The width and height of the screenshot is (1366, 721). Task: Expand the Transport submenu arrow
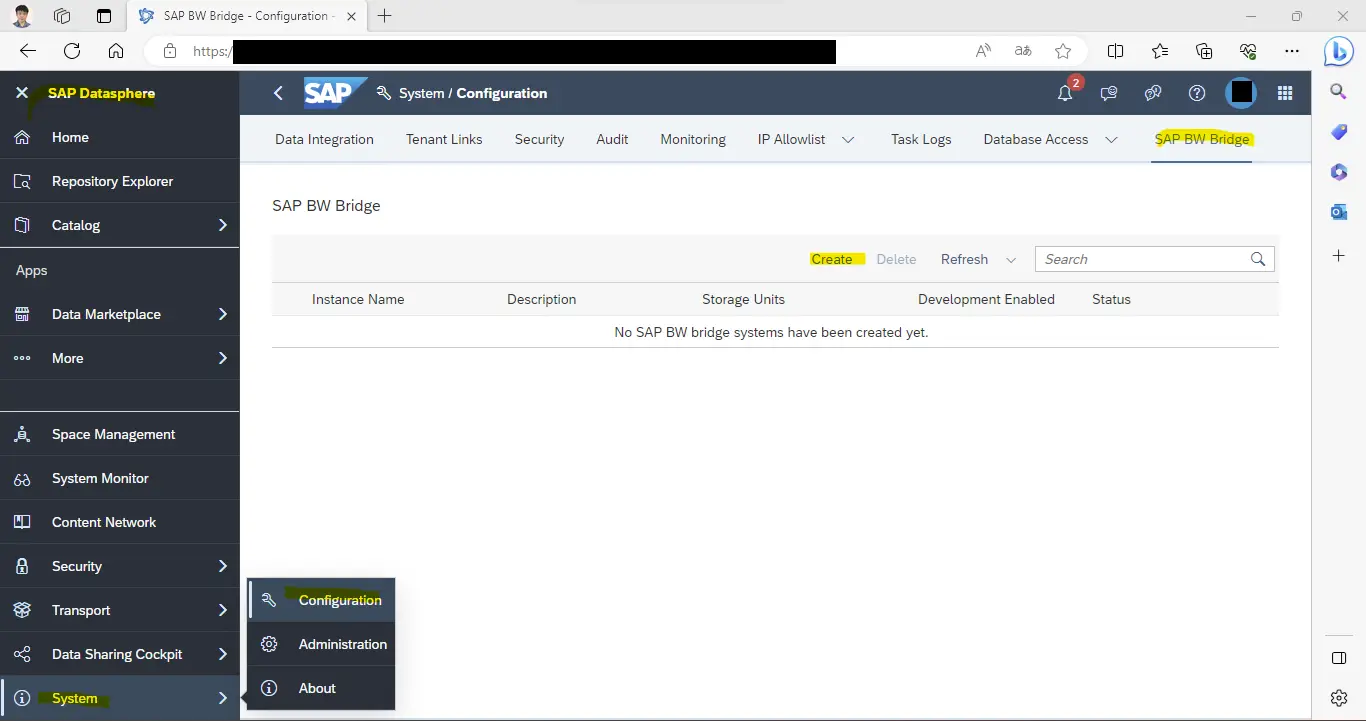tap(223, 610)
